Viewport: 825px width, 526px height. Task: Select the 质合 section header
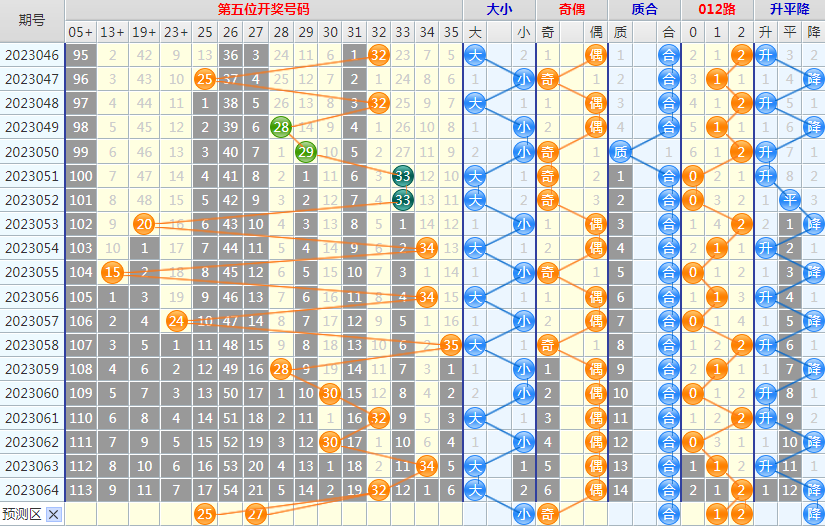click(x=645, y=9)
